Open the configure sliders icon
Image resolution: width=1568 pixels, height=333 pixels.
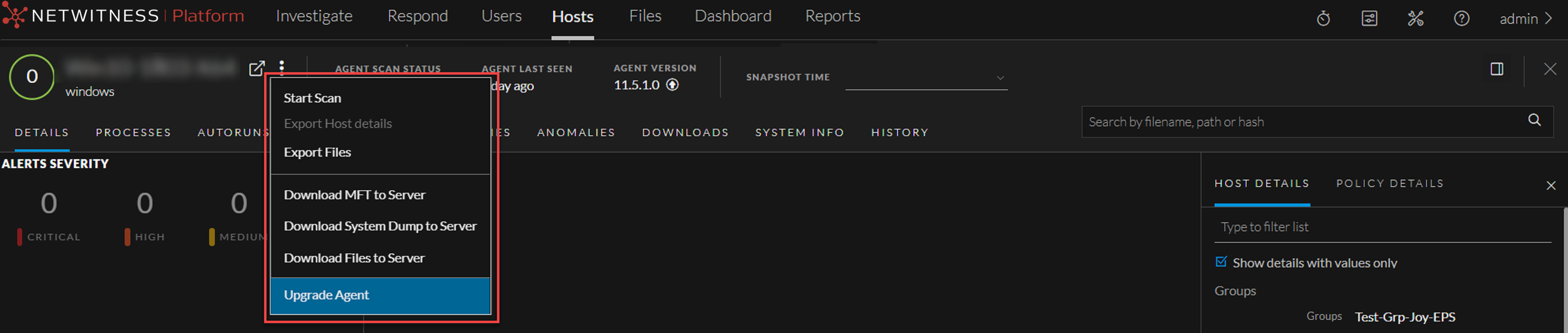tap(1369, 19)
